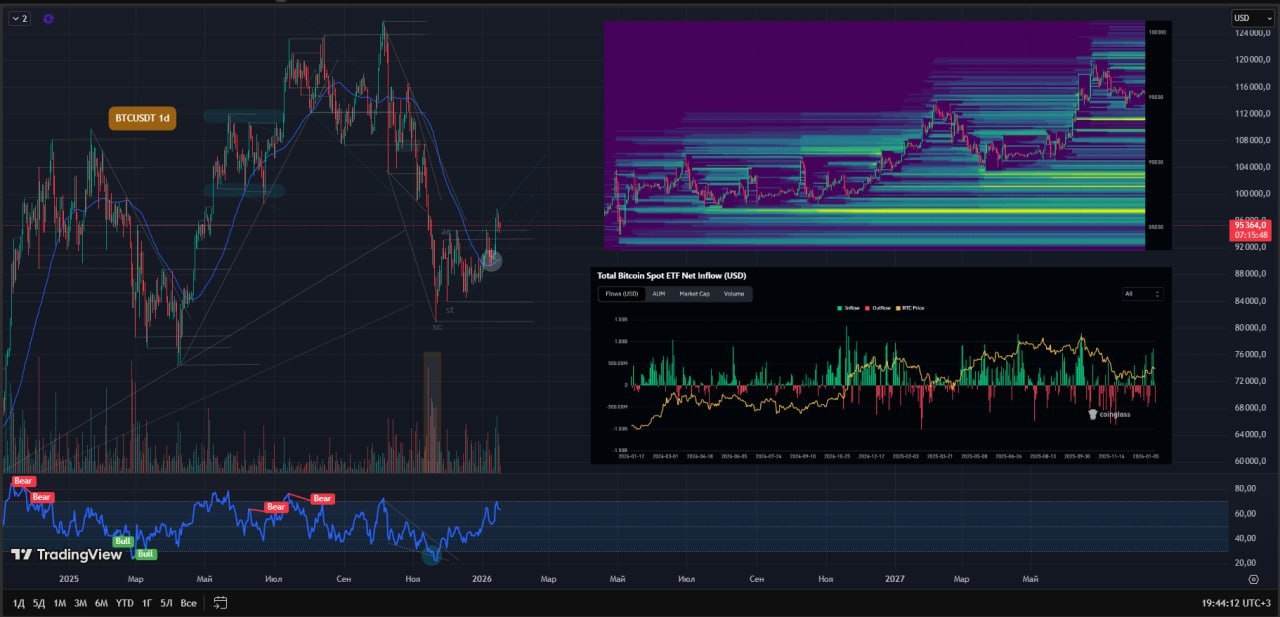The width and height of the screenshot is (1280, 617).
Task: Click the purple circular indicator icon
Action: pos(49,19)
